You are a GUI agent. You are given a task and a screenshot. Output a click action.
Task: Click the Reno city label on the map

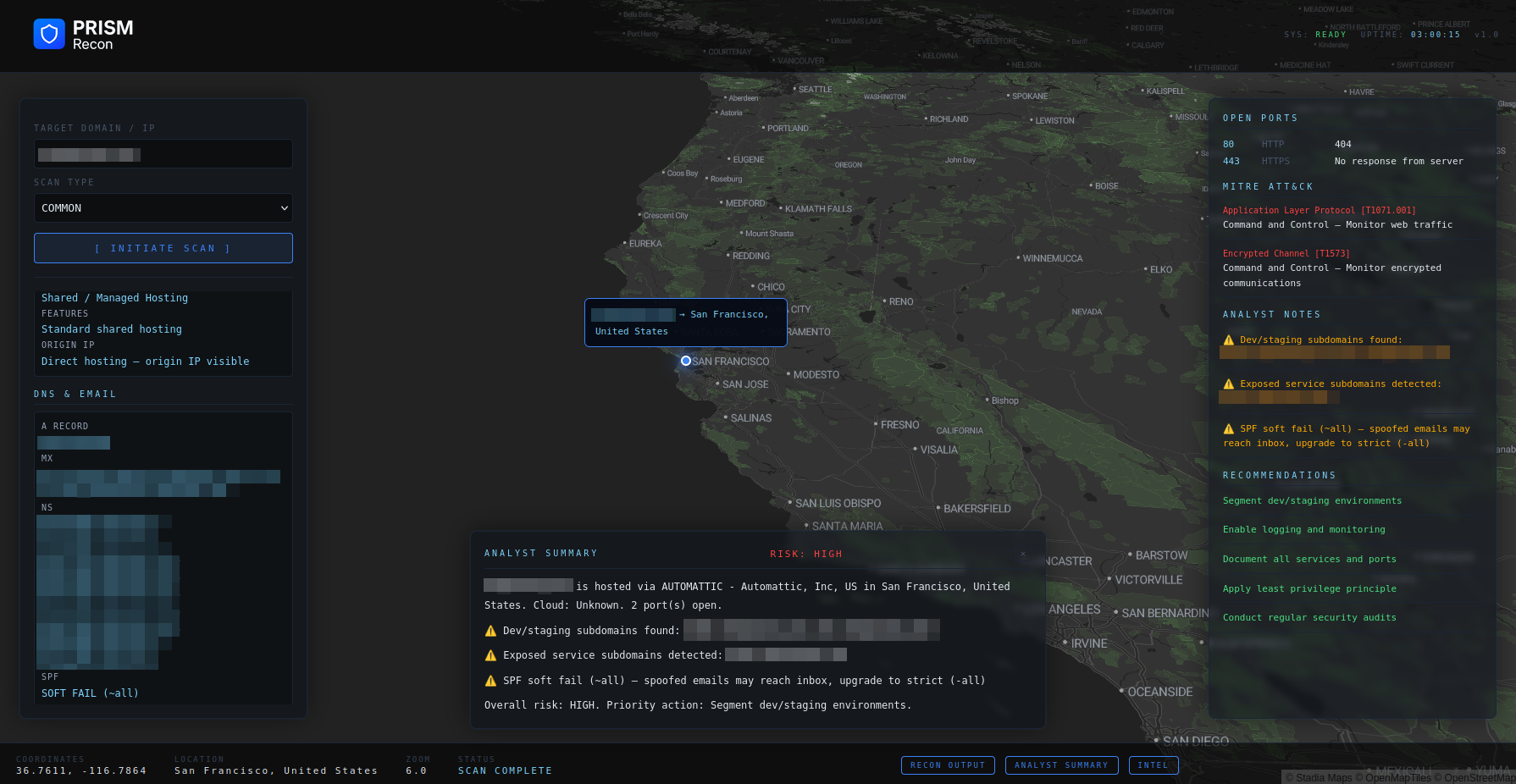click(901, 301)
